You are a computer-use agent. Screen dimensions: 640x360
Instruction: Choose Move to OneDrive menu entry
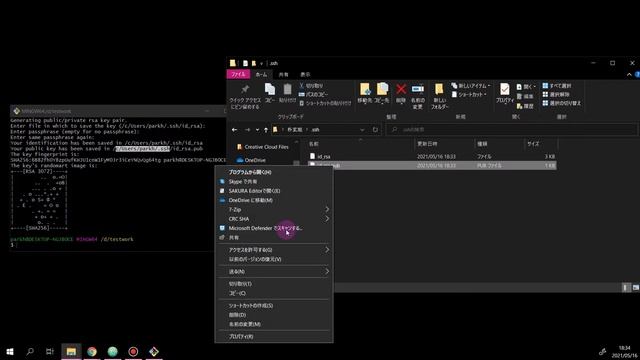tap(274, 200)
